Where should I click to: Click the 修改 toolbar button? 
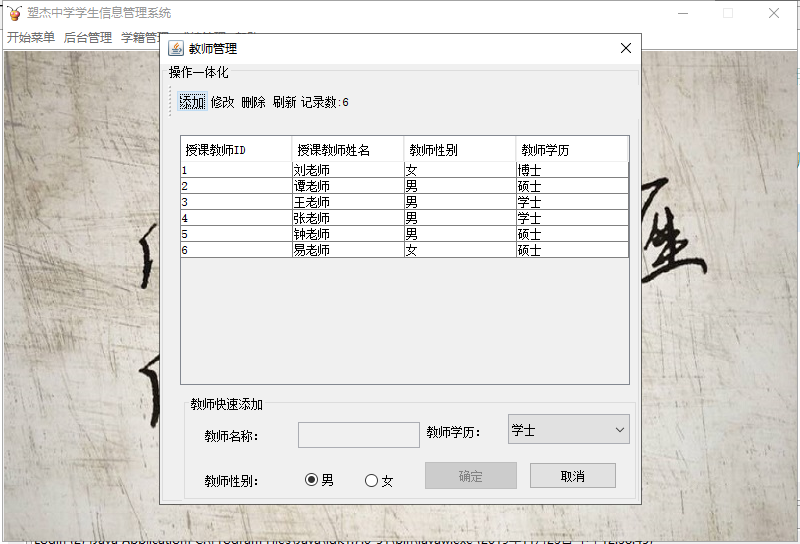(222, 102)
